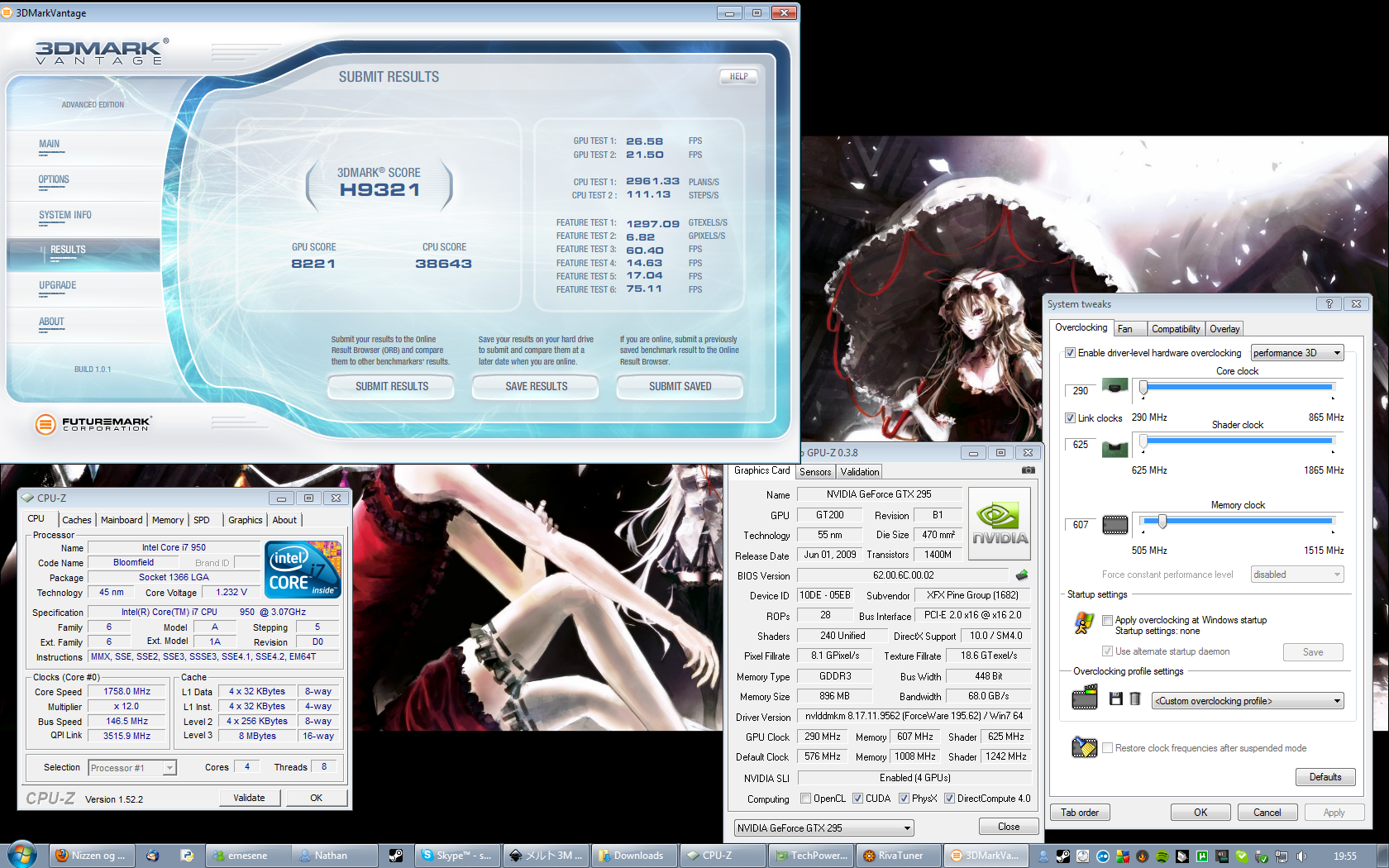
Task: Enable Apply overclocking at Windows startup
Action: coord(1107,620)
